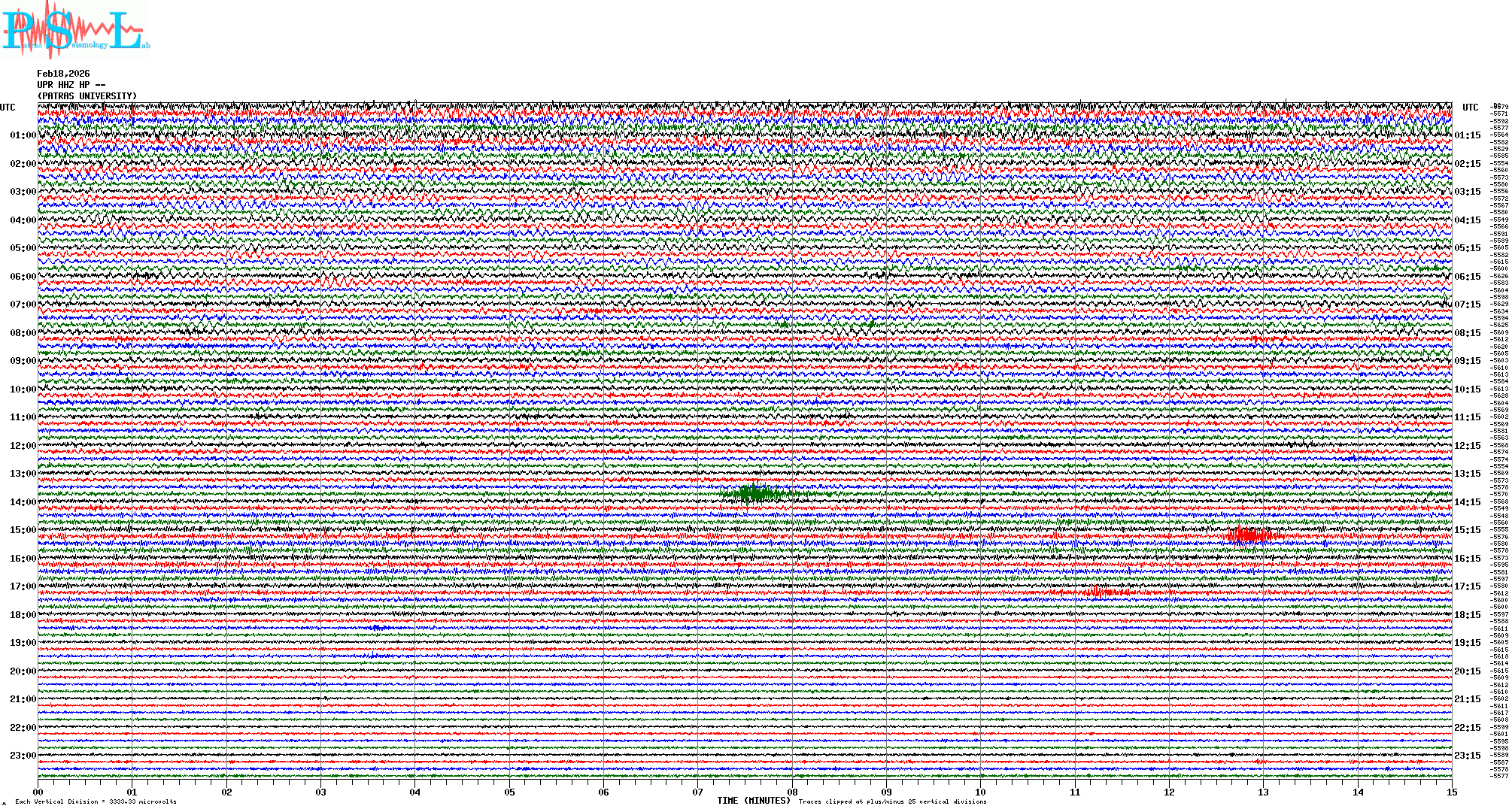Select the 14:00 hour label on left
The width and height of the screenshot is (1512, 812).
[x=23, y=502]
